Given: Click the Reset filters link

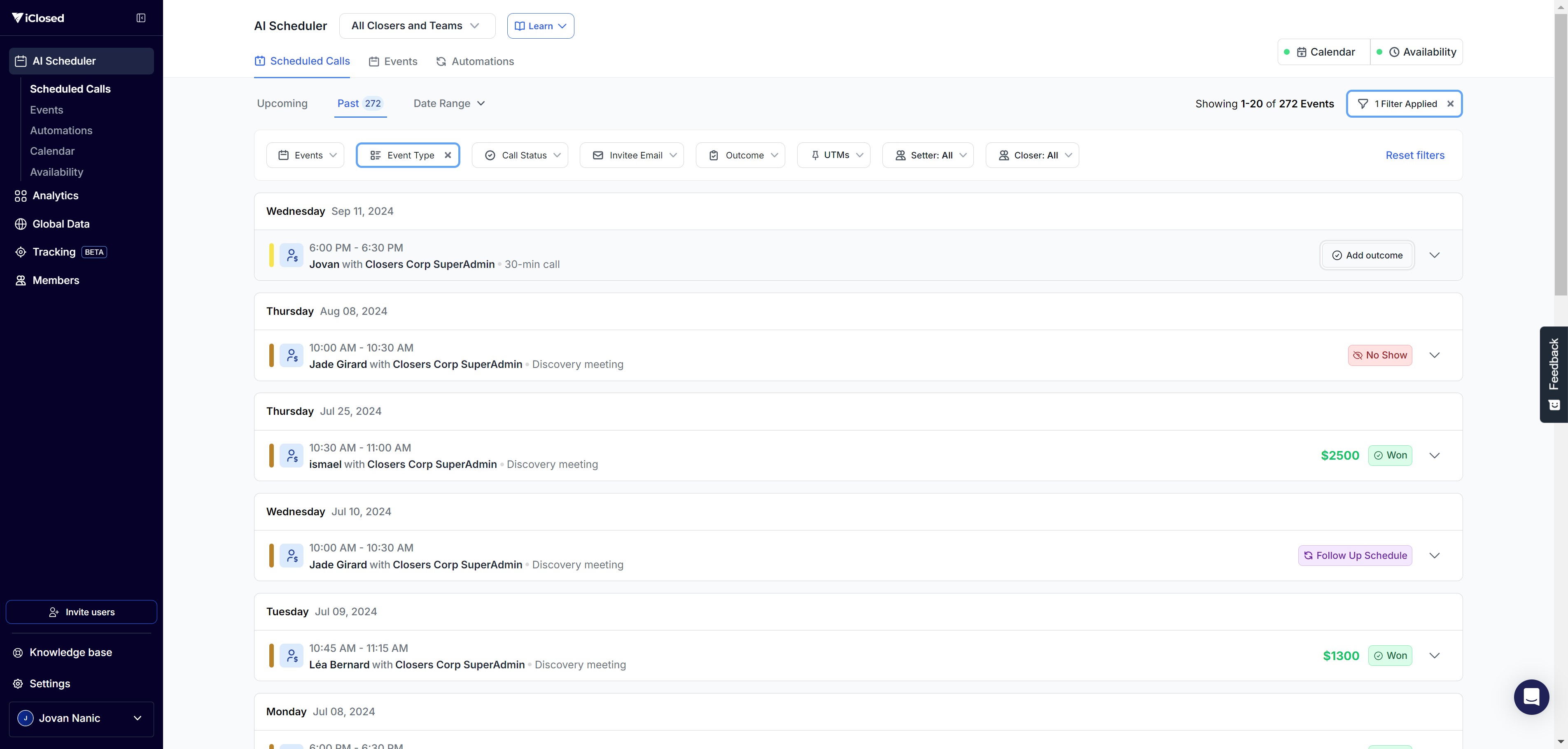Looking at the screenshot, I should (x=1414, y=155).
